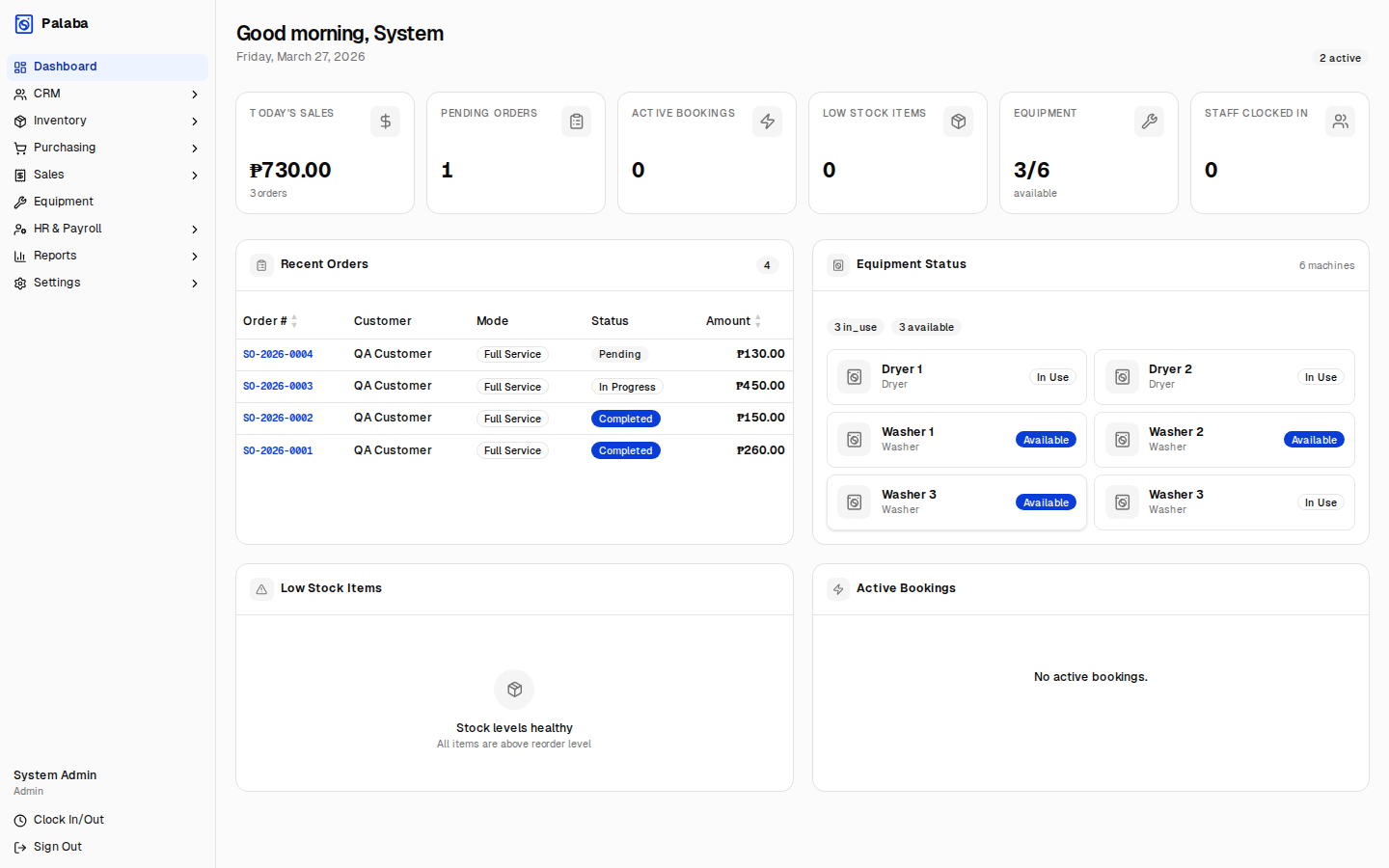Click the dollar icon on Today's Sales card
This screenshot has width=1389, height=868.
[385, 121]
